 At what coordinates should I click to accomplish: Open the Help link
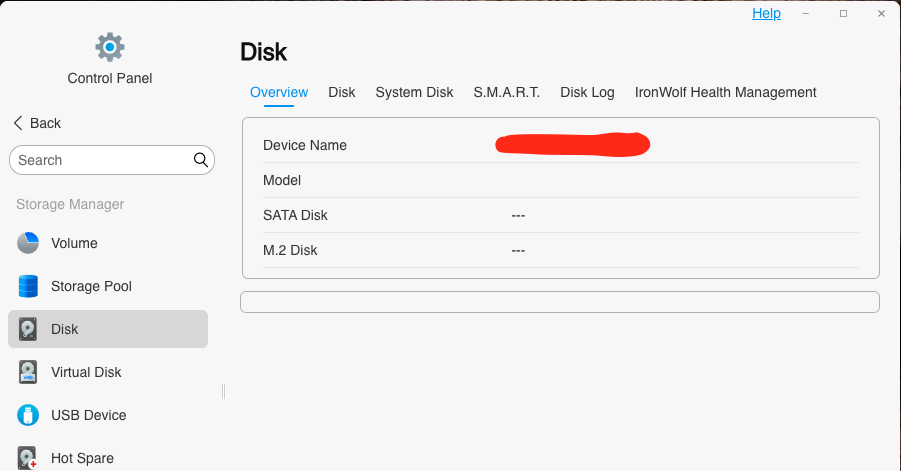pos(766,13)
